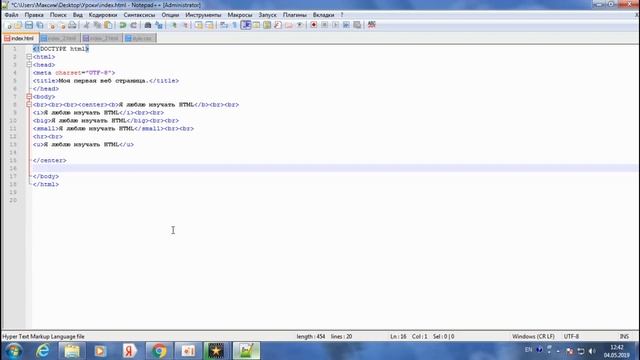Zoom out using the toolbar icon

(185, 25)
